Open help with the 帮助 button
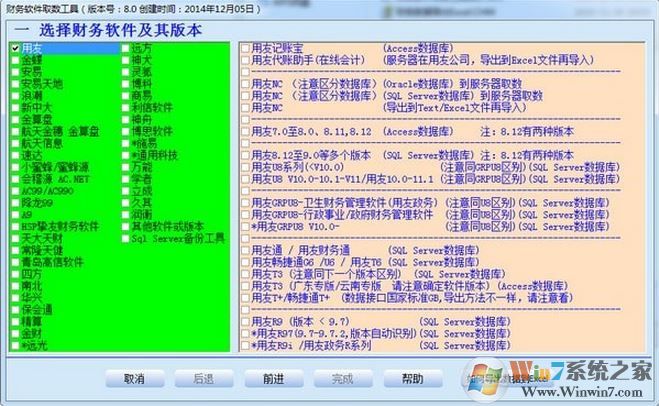The image size is (659, 406). click(x=413, y=379)
